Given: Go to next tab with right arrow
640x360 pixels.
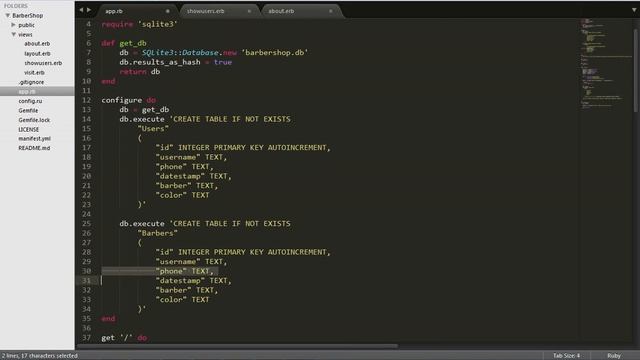Looking at the screenshot, I should (89, 10).
